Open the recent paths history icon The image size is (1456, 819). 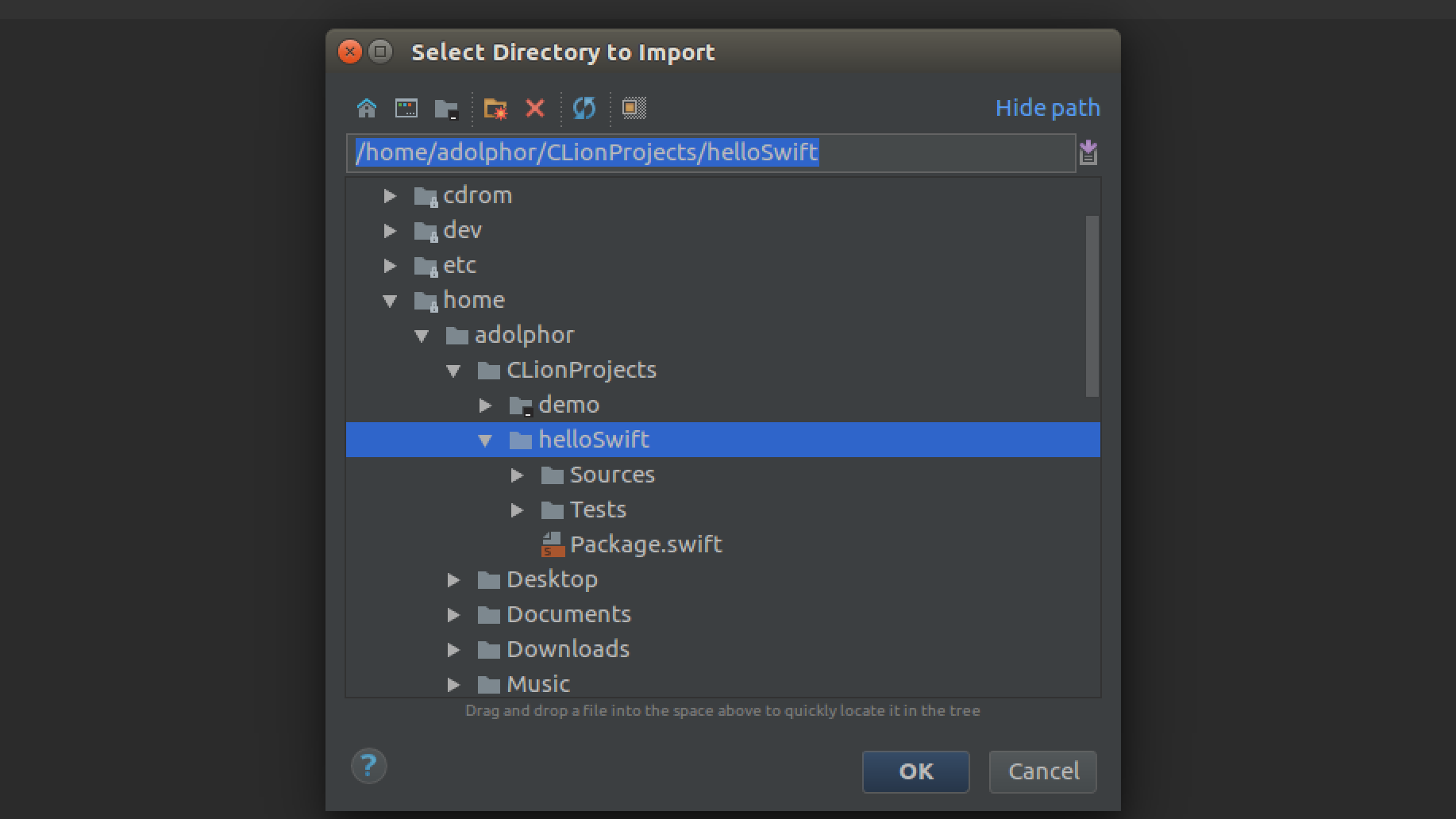tap(1088, 152)
